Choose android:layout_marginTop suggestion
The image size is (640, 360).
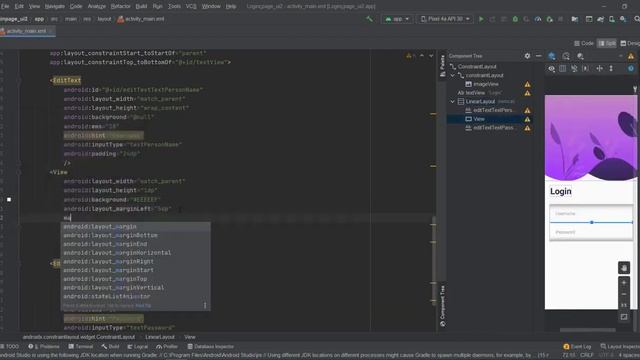[136, 279]
